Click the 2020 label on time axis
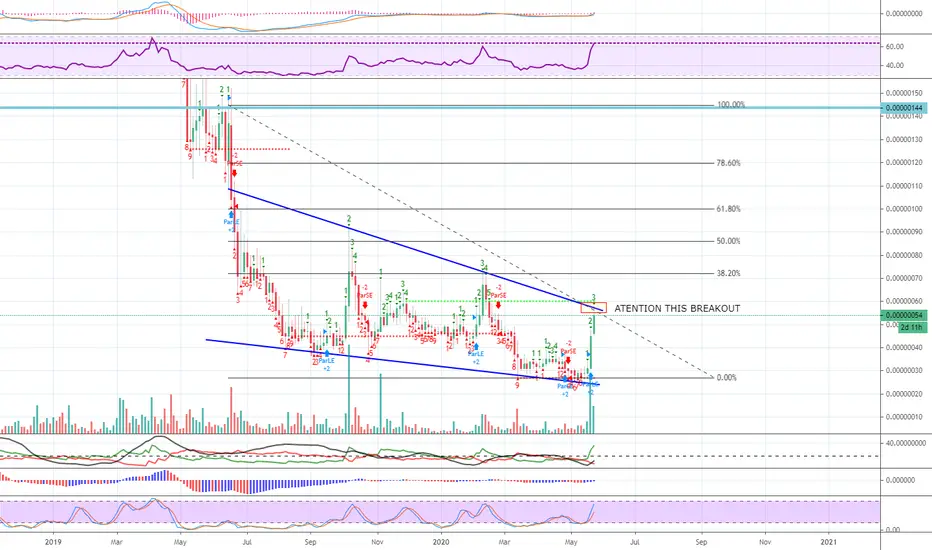The height and width of the screenshot is (550, 932). pyautogui.click(x=440, y=542)
